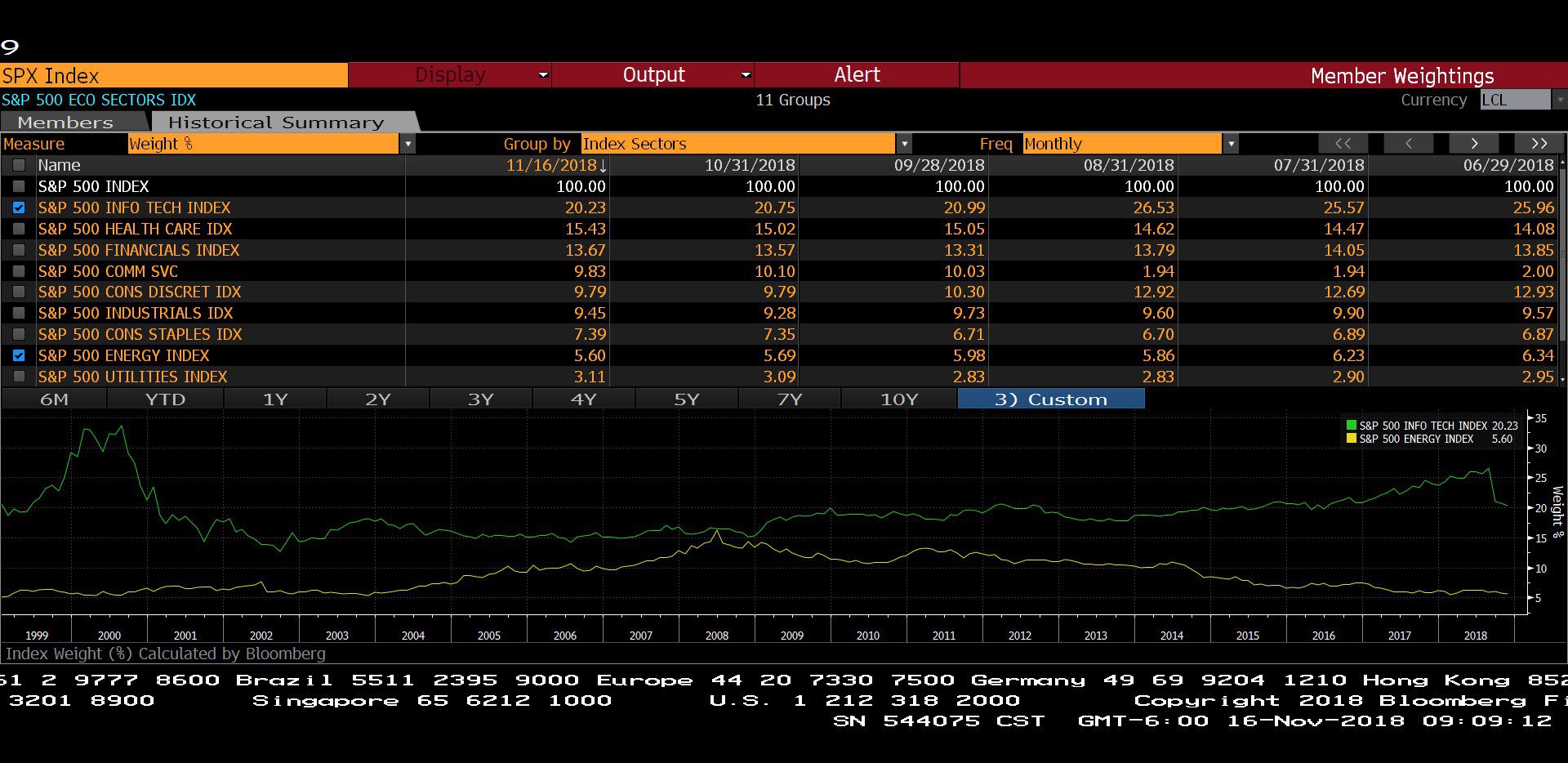Click the Member Weightings title
Image resolution: width=1568 pixels, height=763 pixels.
click(x=1402, y=76)
